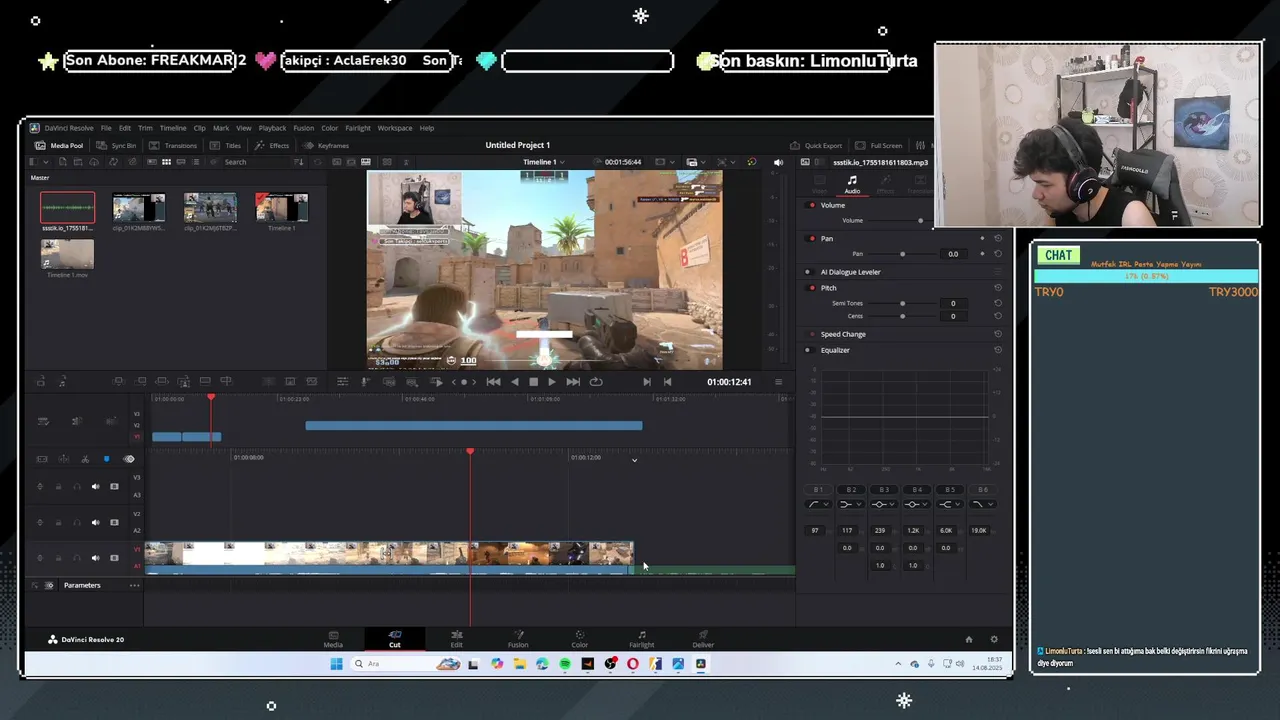The height and width of the screenshot is (720, 1280).
Task: Open the Playback menu
Action: pos(272,128)
